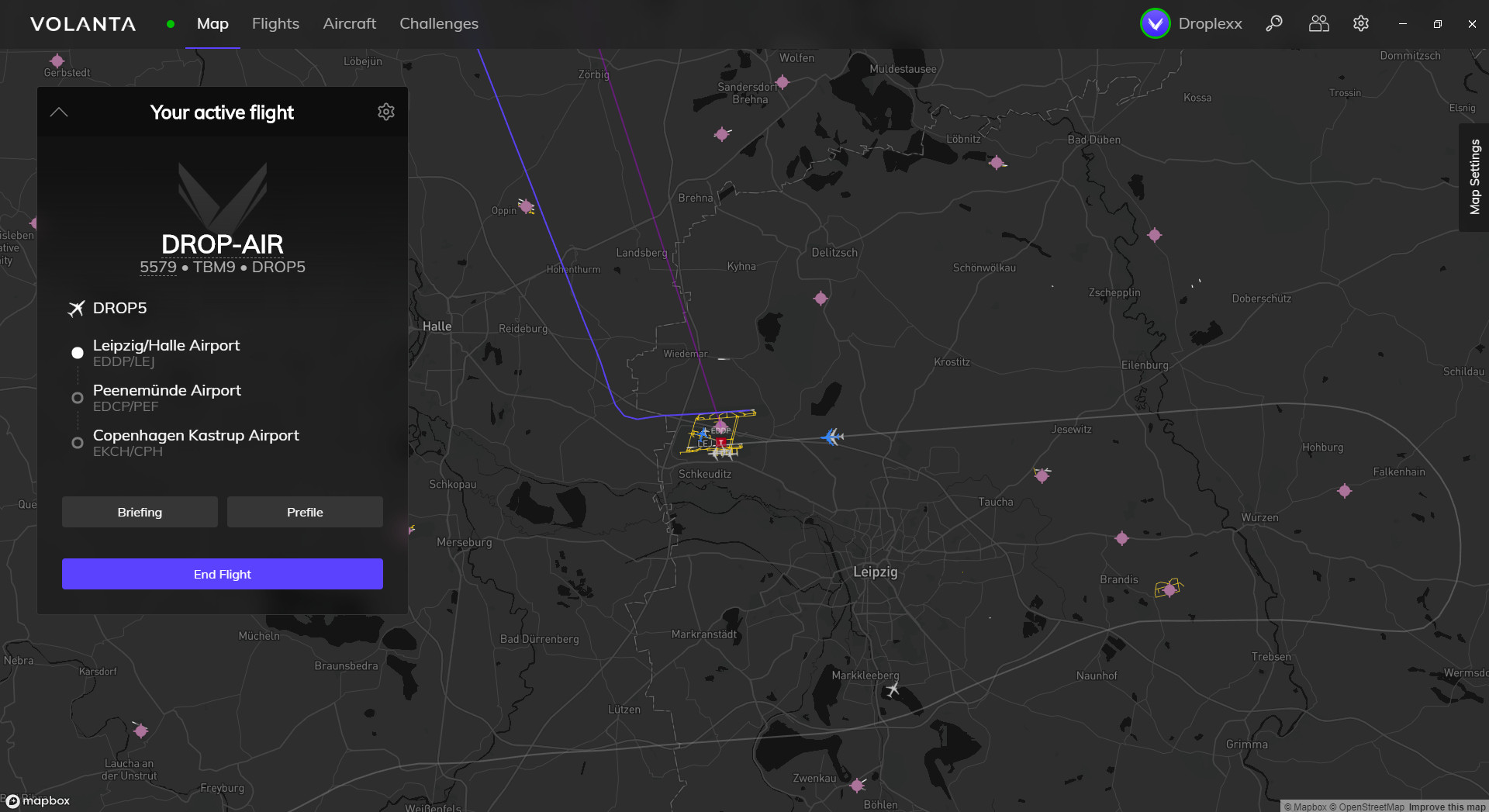Click the Leipzig/Halle filled waypoint dot
Viewport: 1489px width, 812px height.
coord(78,353)
